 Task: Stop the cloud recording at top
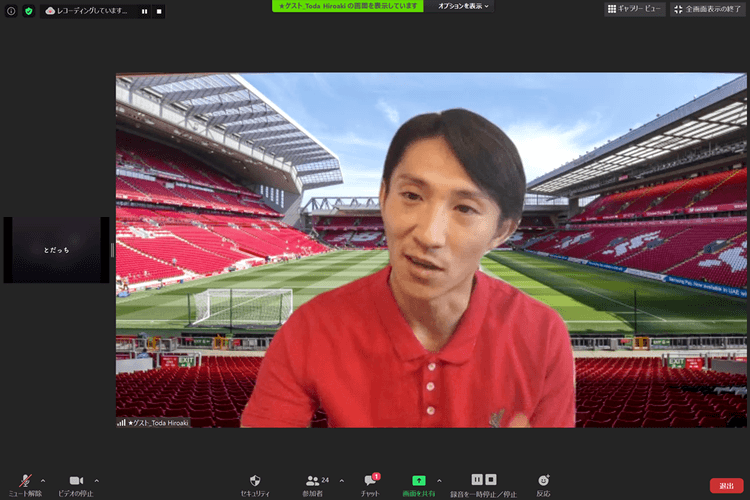[159, 11]
